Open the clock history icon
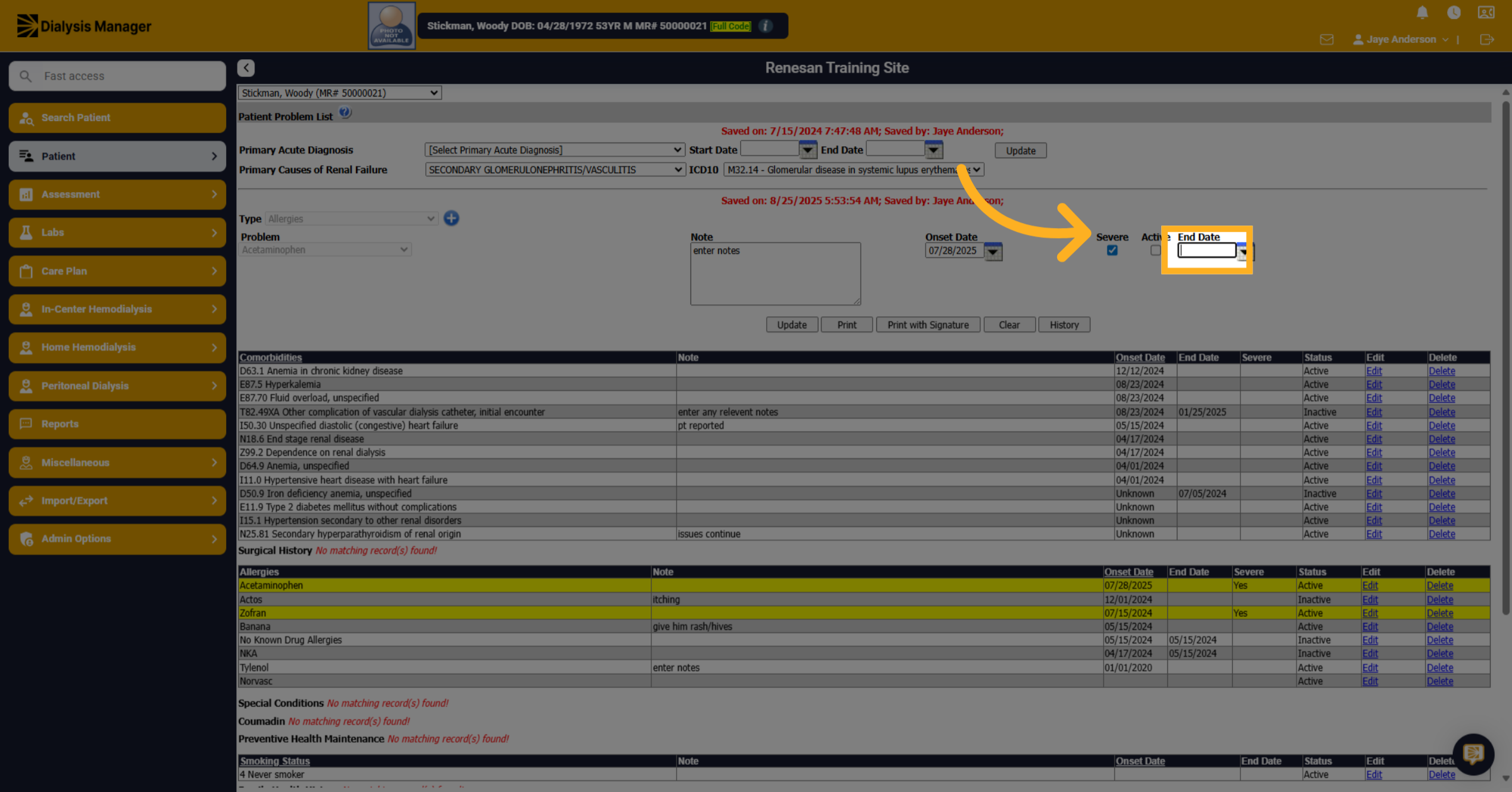This screenshot has width=1512, height=792. (x=1453, y=13)
